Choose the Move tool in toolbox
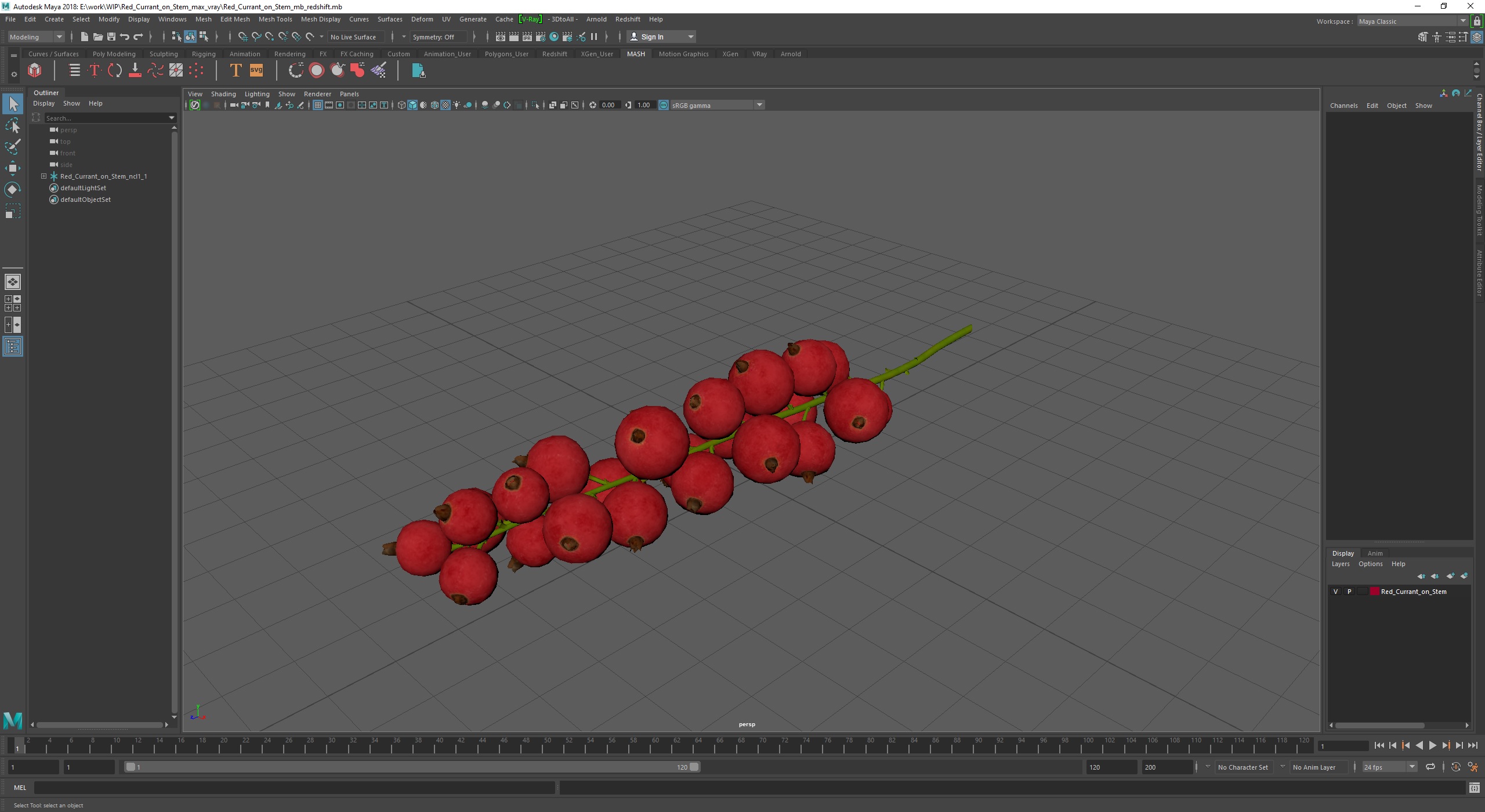Screen dimensions: 1485x812 point(13,168)
